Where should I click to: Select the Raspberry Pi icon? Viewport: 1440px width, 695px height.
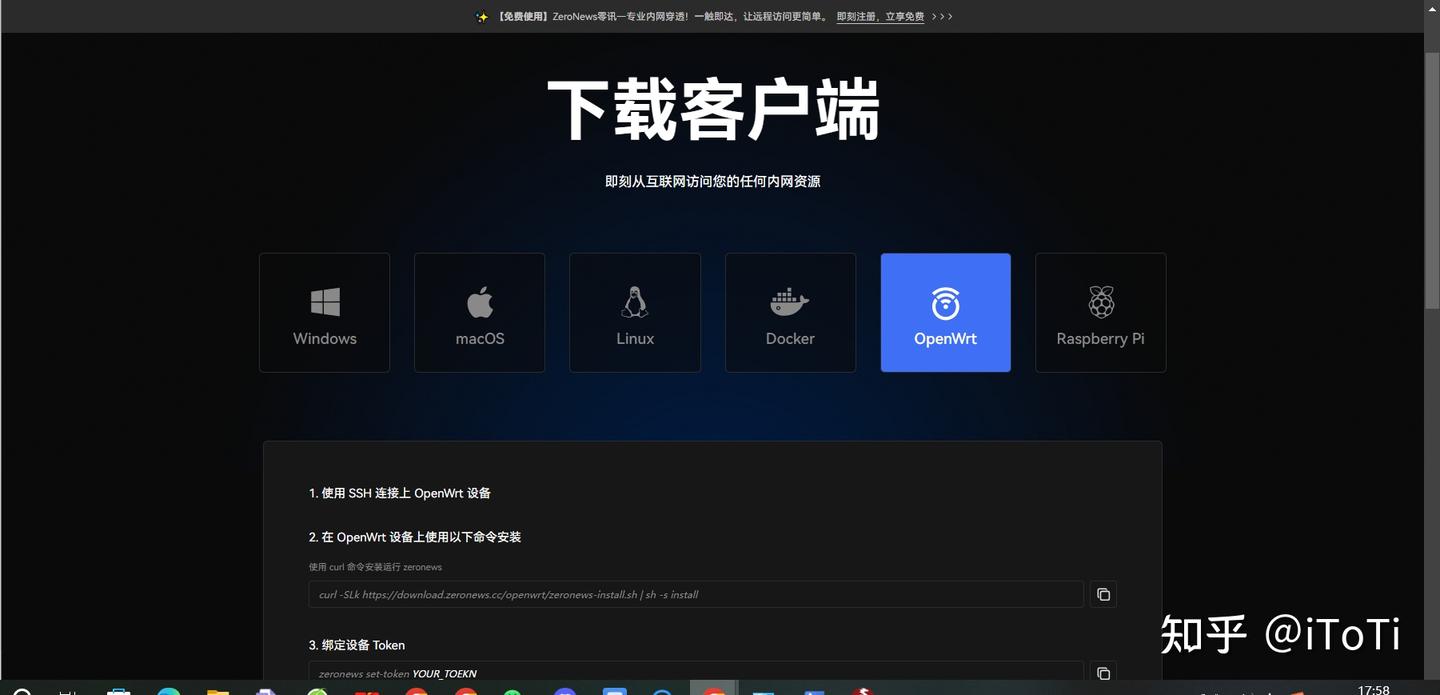click(x=1100, y=301)
